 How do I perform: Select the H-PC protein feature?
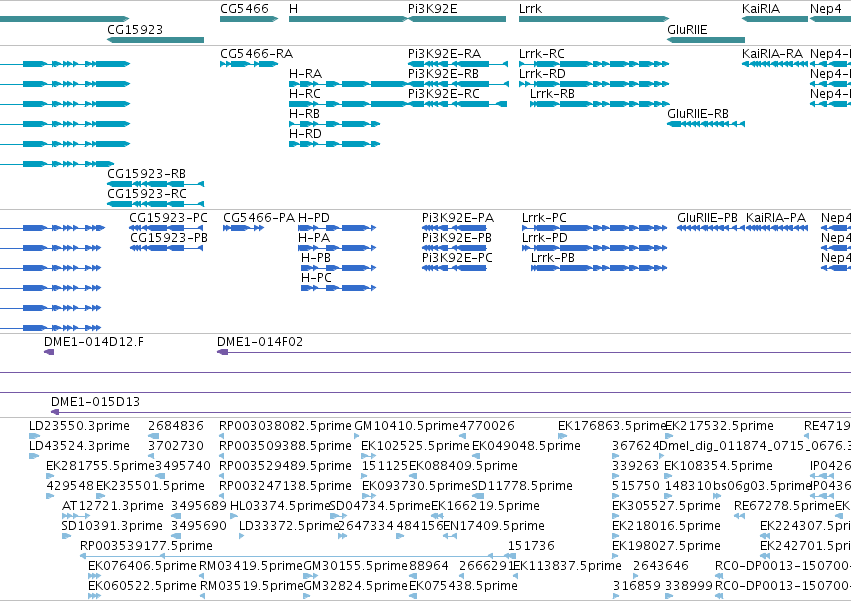click(x=339, y=288)
